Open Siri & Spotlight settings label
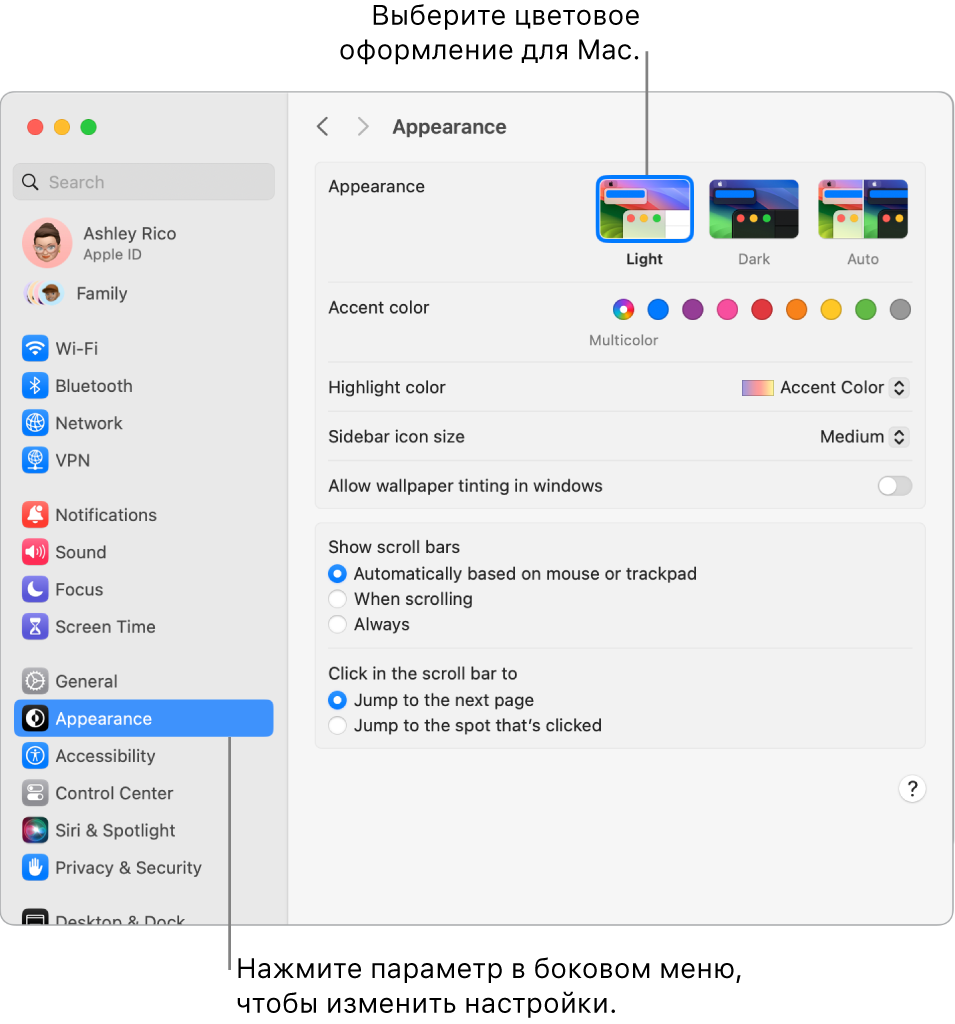The height and width of the screenshot is (1024, 955). click(115, 831)
